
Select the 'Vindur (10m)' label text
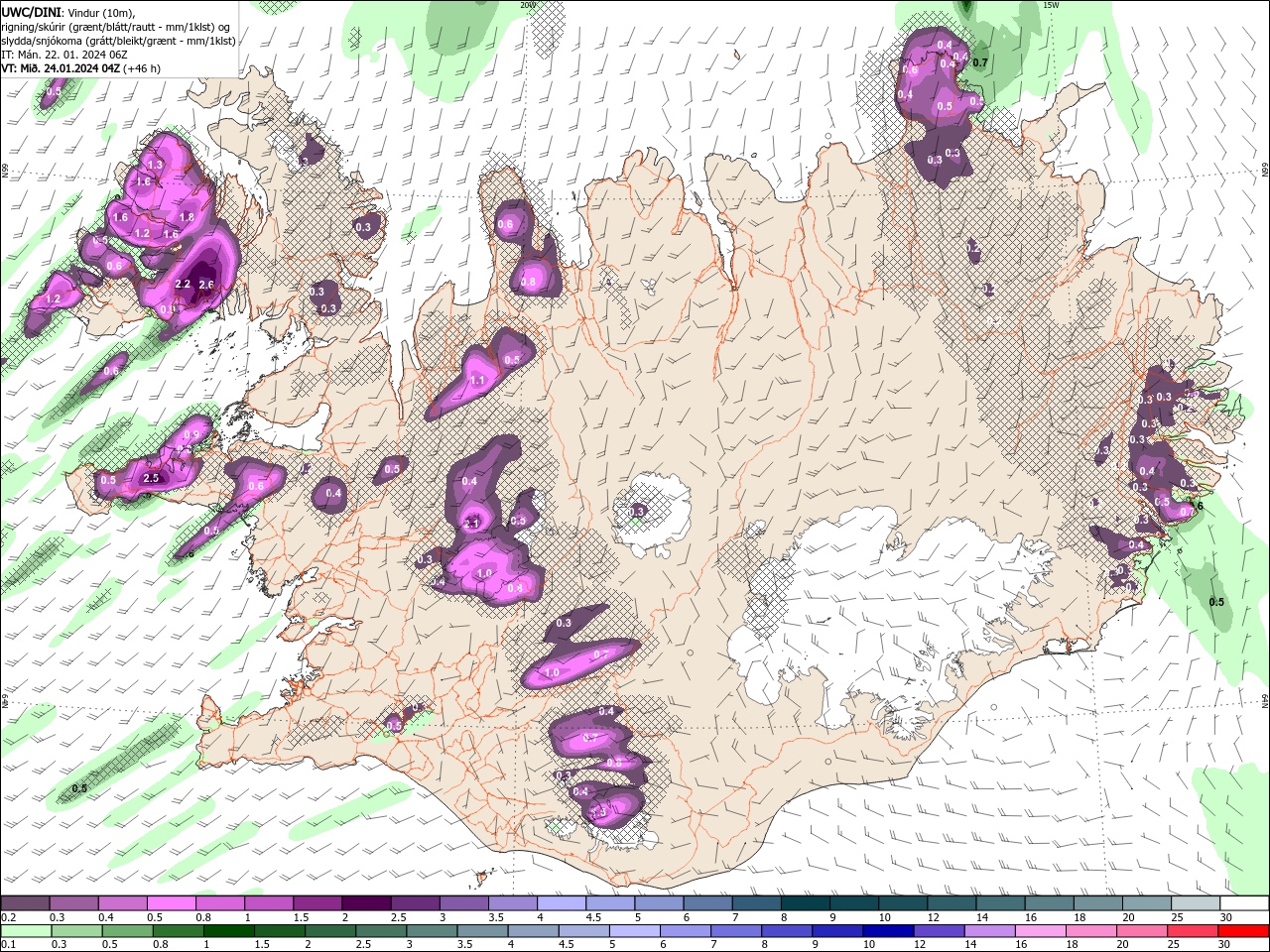100,12
